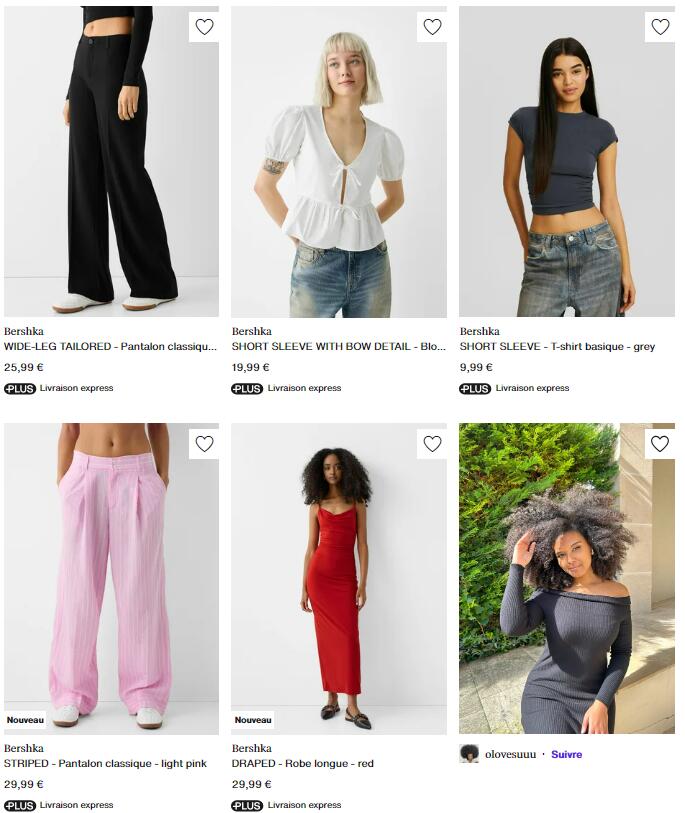Open WIDE-LEG TAILORED Pantalon classique product title
This screenshot has width=685, height=813.
coord(110,346)
